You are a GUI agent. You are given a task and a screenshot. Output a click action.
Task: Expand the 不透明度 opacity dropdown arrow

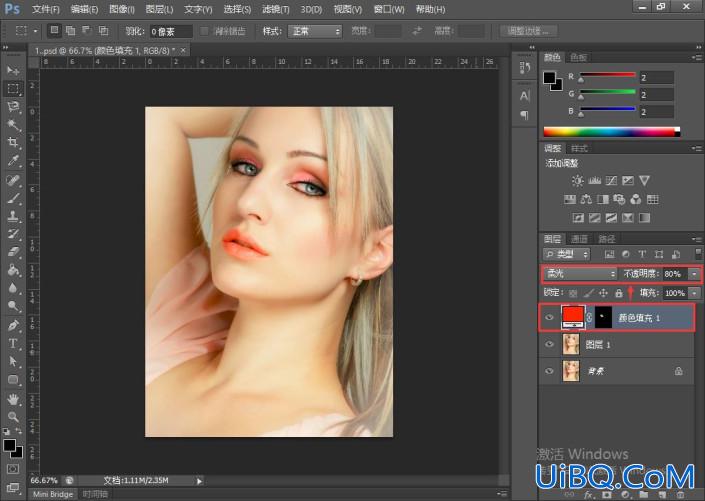(695, 274)
